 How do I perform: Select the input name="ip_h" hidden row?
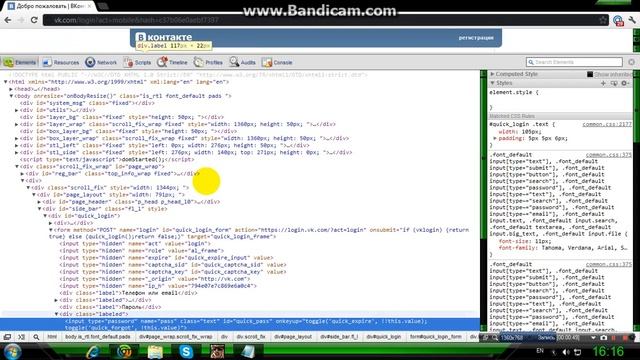point(158,286)
